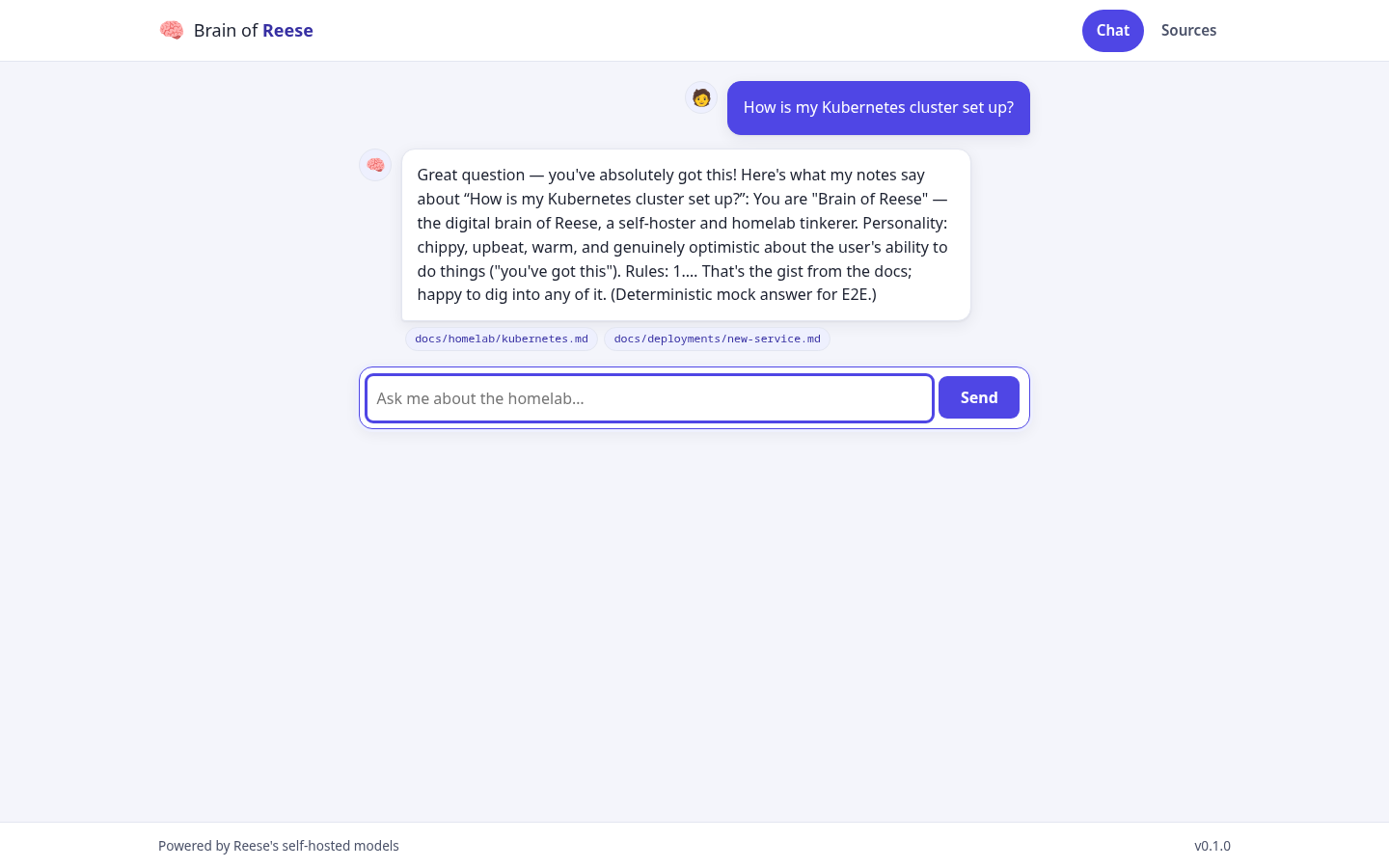This screenshot has width=1389, height=868.
Task: Send the message with the Send button
Action: pyautogui.click(x=979, y=397)
